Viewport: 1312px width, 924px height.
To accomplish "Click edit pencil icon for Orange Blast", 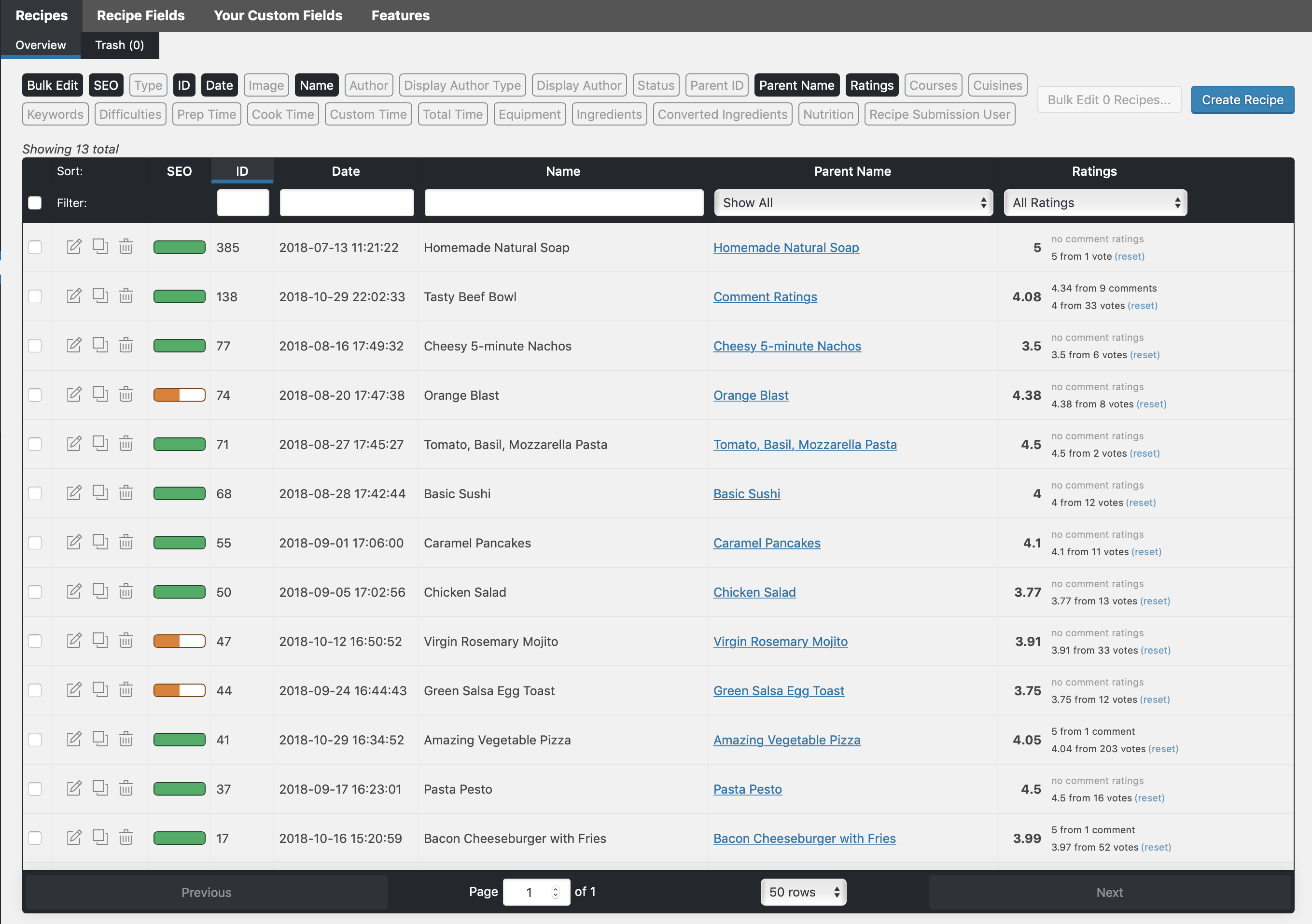I will [x=74, y=394].
